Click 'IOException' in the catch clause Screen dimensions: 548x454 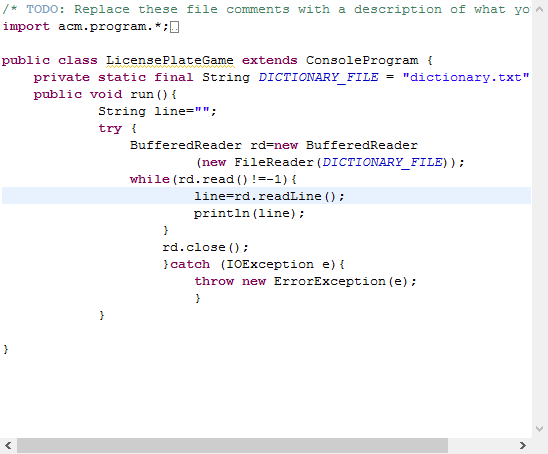click(x=270, y=264)
